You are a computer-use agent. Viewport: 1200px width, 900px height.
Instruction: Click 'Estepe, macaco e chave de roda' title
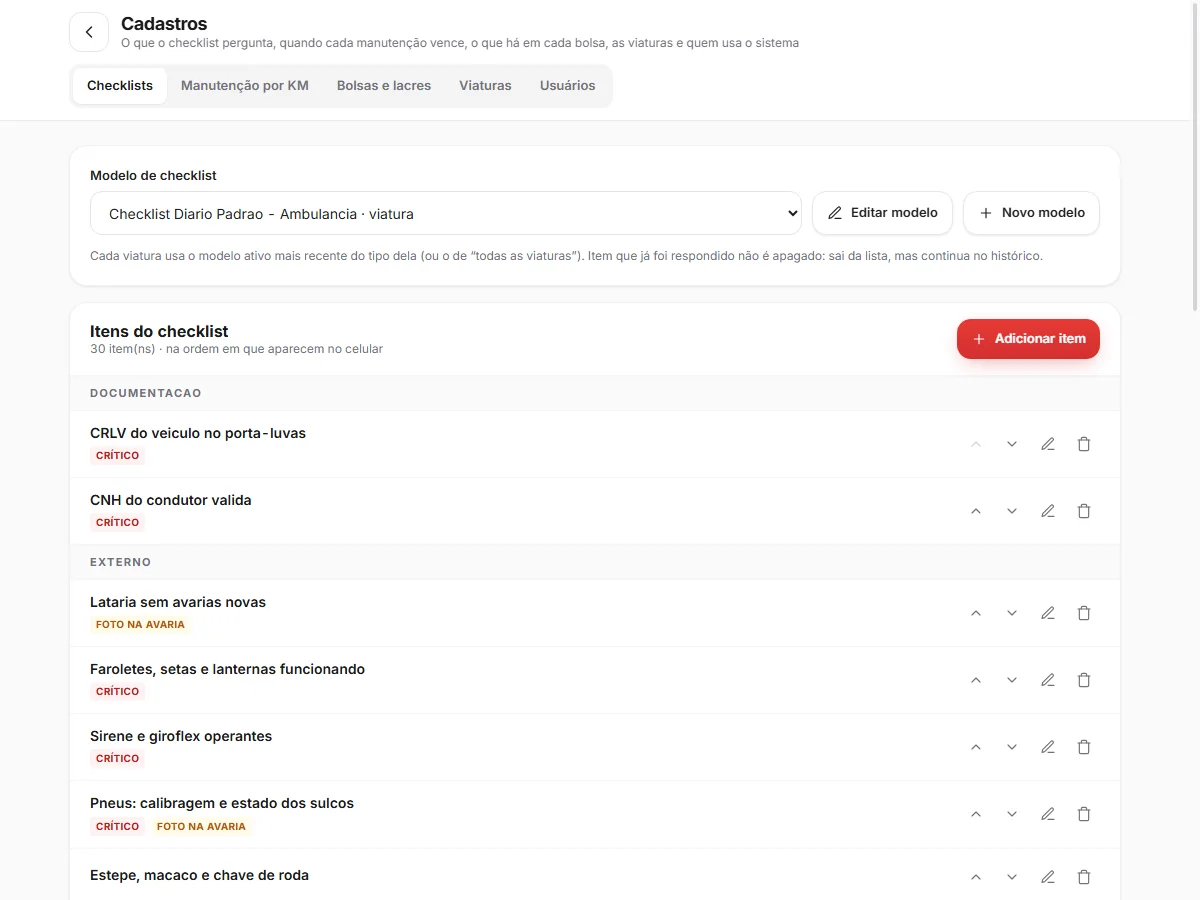199,875
